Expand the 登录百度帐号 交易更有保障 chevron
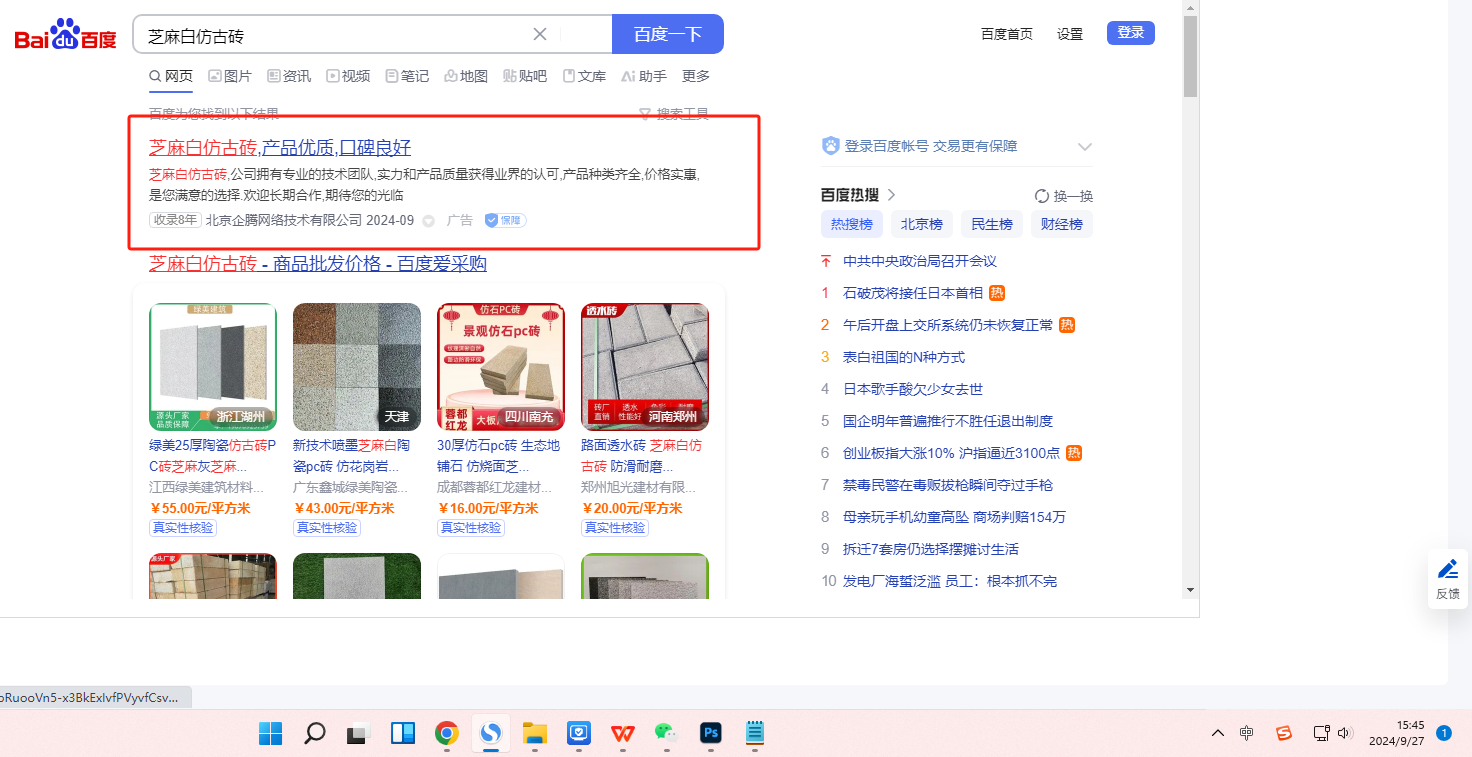Image resolution: width=1472 pixels, height=757 pixels. pos(1085,147)
